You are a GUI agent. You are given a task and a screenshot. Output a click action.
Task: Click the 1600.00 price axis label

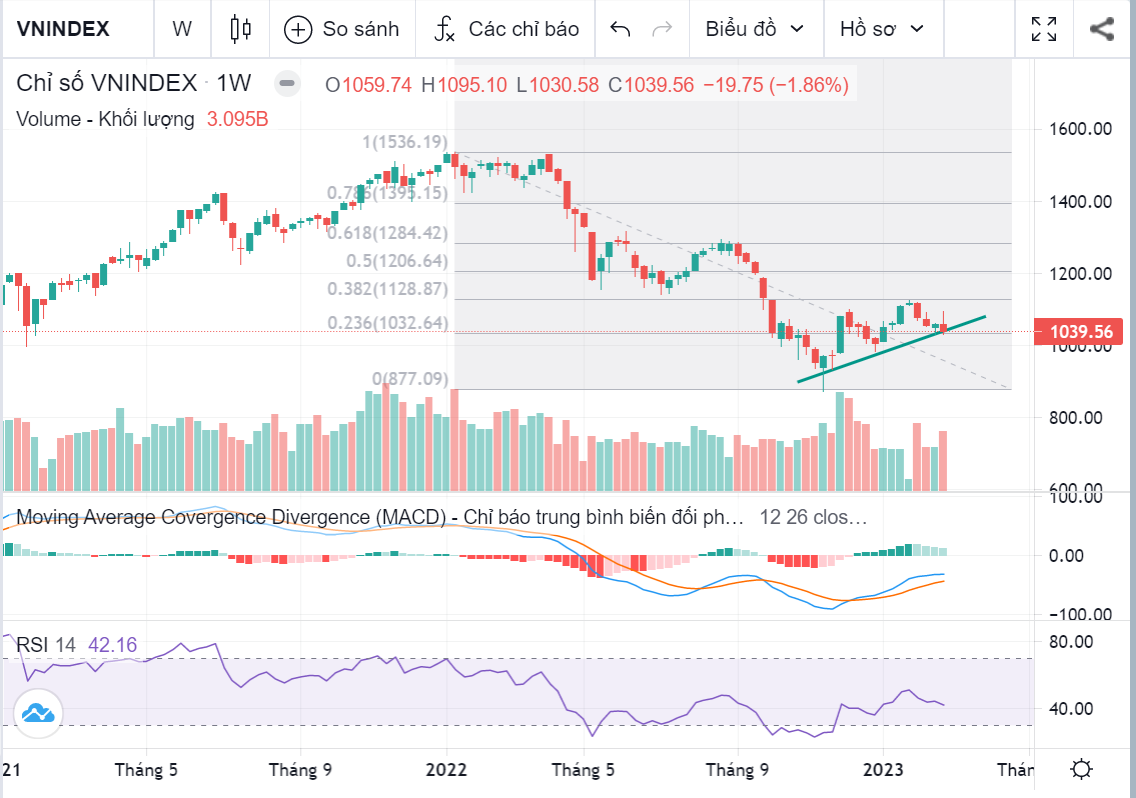tap(1080, 129)
